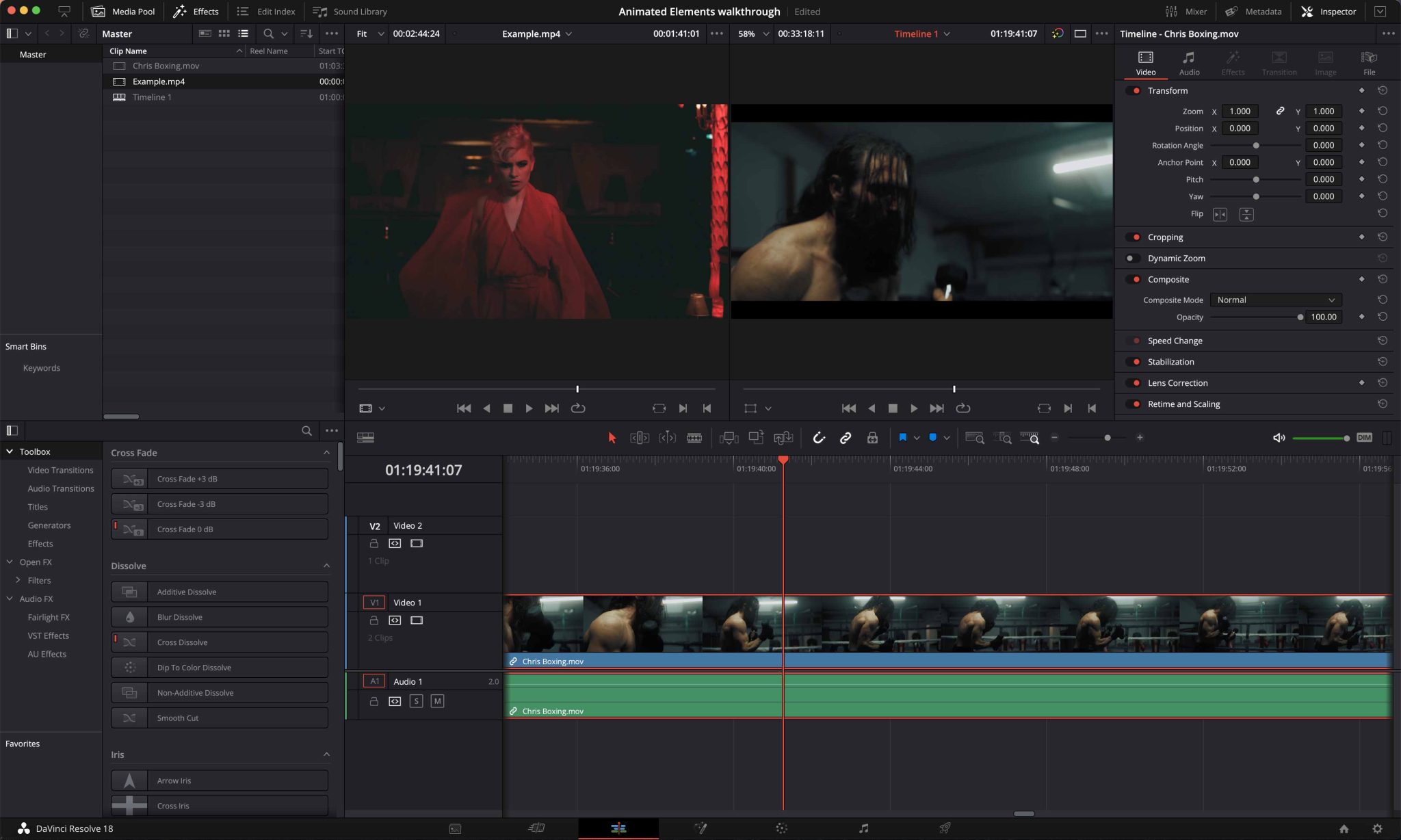The image size is (1401, 840).
Task: Enable snapping with the magnet icon
Action: pos(818,437)
